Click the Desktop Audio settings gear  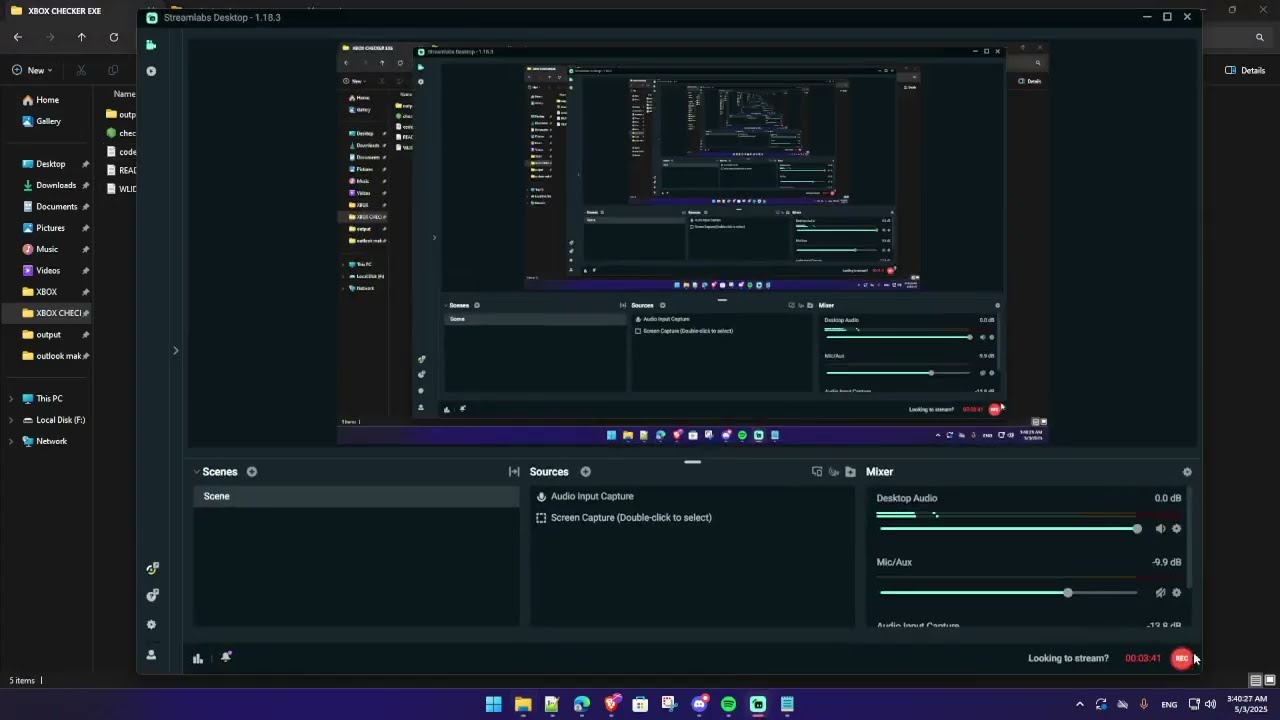click(x=1176, y=529)
